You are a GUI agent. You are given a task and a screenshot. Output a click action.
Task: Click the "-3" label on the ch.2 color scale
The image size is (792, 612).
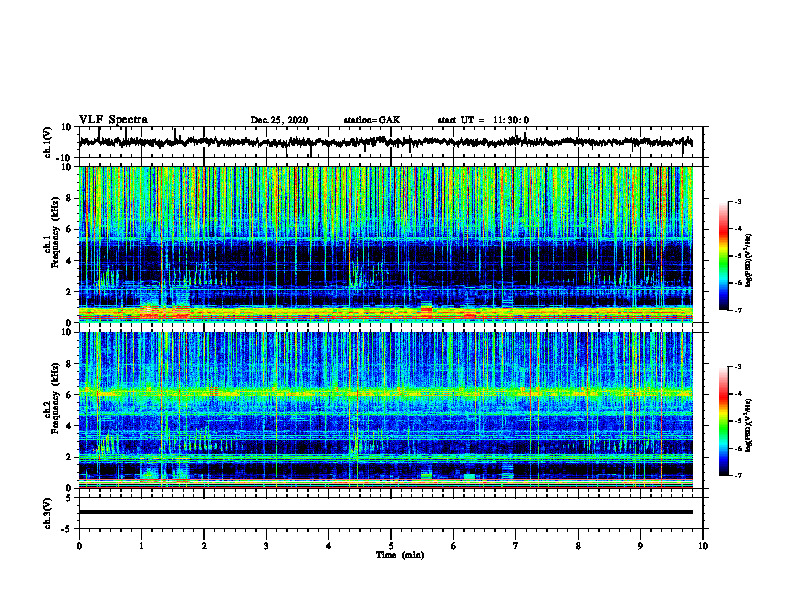pos(737,367)
